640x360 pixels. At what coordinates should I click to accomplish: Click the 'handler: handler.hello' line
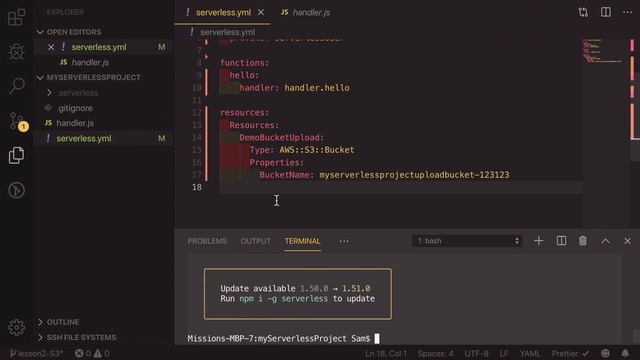(x=294, y=88)
